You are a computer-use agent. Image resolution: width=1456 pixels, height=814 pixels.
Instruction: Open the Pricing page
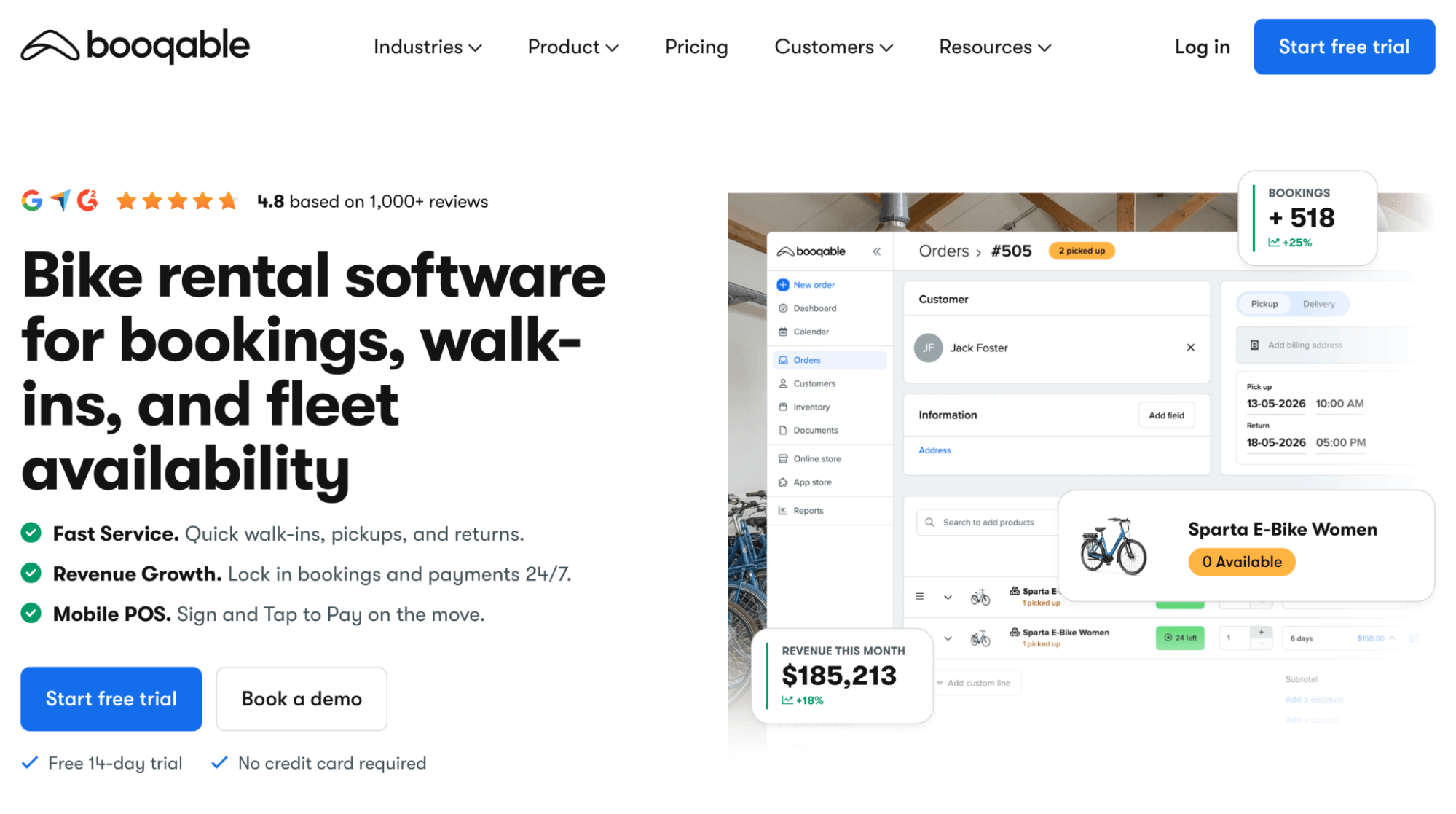(x=696, y=47)
